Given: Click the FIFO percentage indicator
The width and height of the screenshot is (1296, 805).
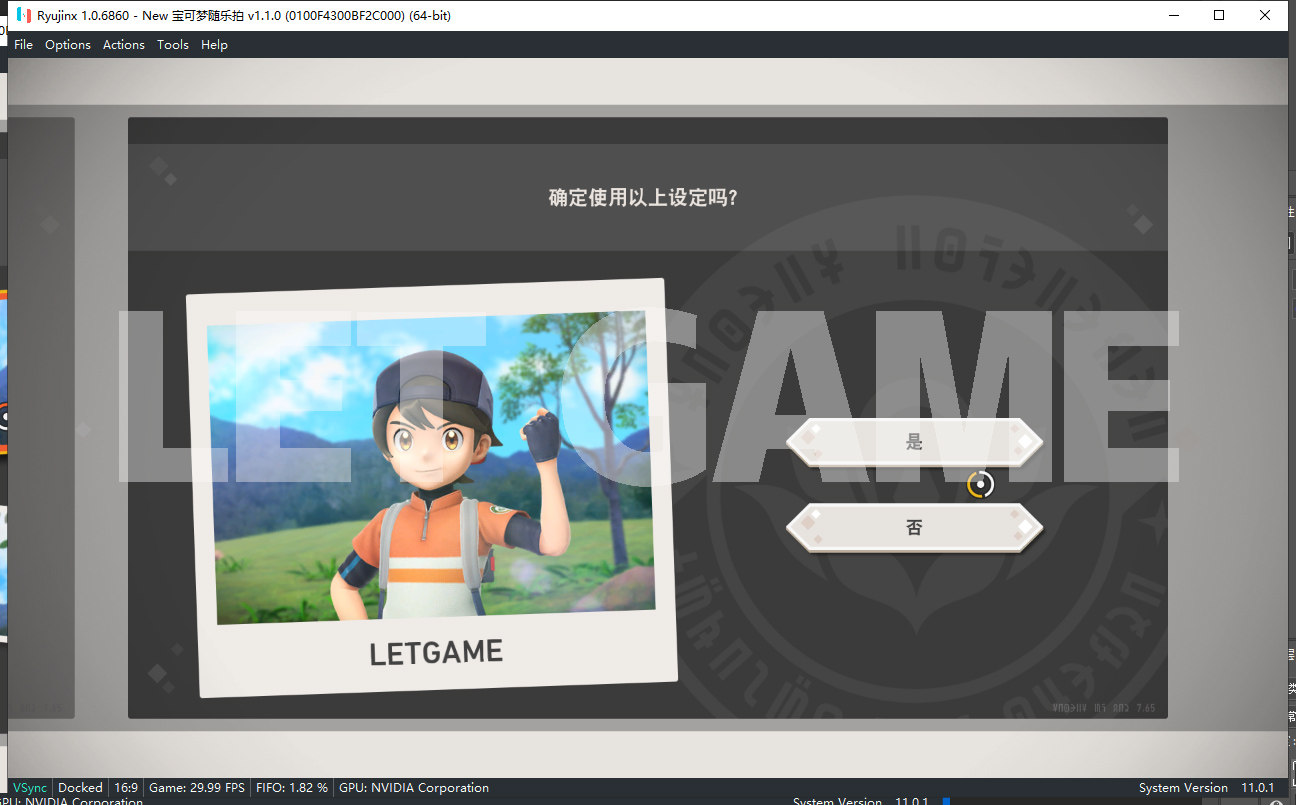Looking at the screenshot, I should 292,788.
